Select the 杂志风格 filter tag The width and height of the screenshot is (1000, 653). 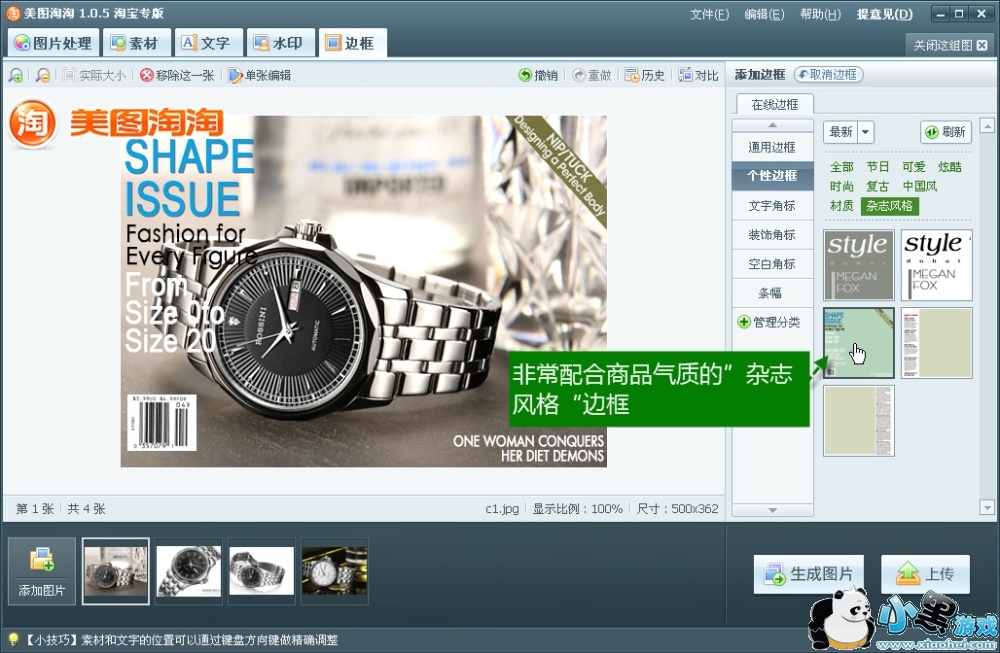tap(890, 205)
